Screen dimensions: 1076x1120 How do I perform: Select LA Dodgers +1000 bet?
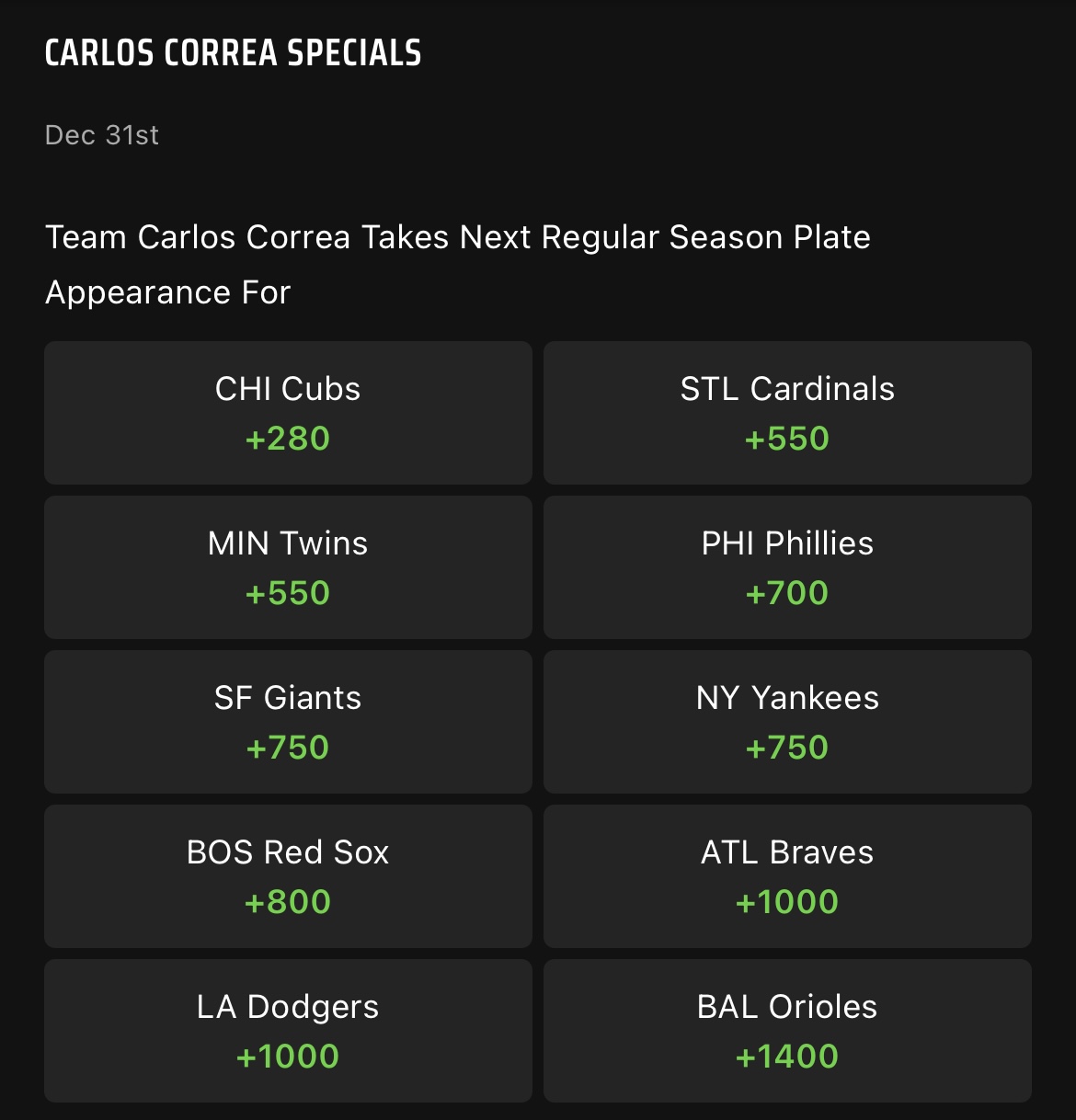288,1031
